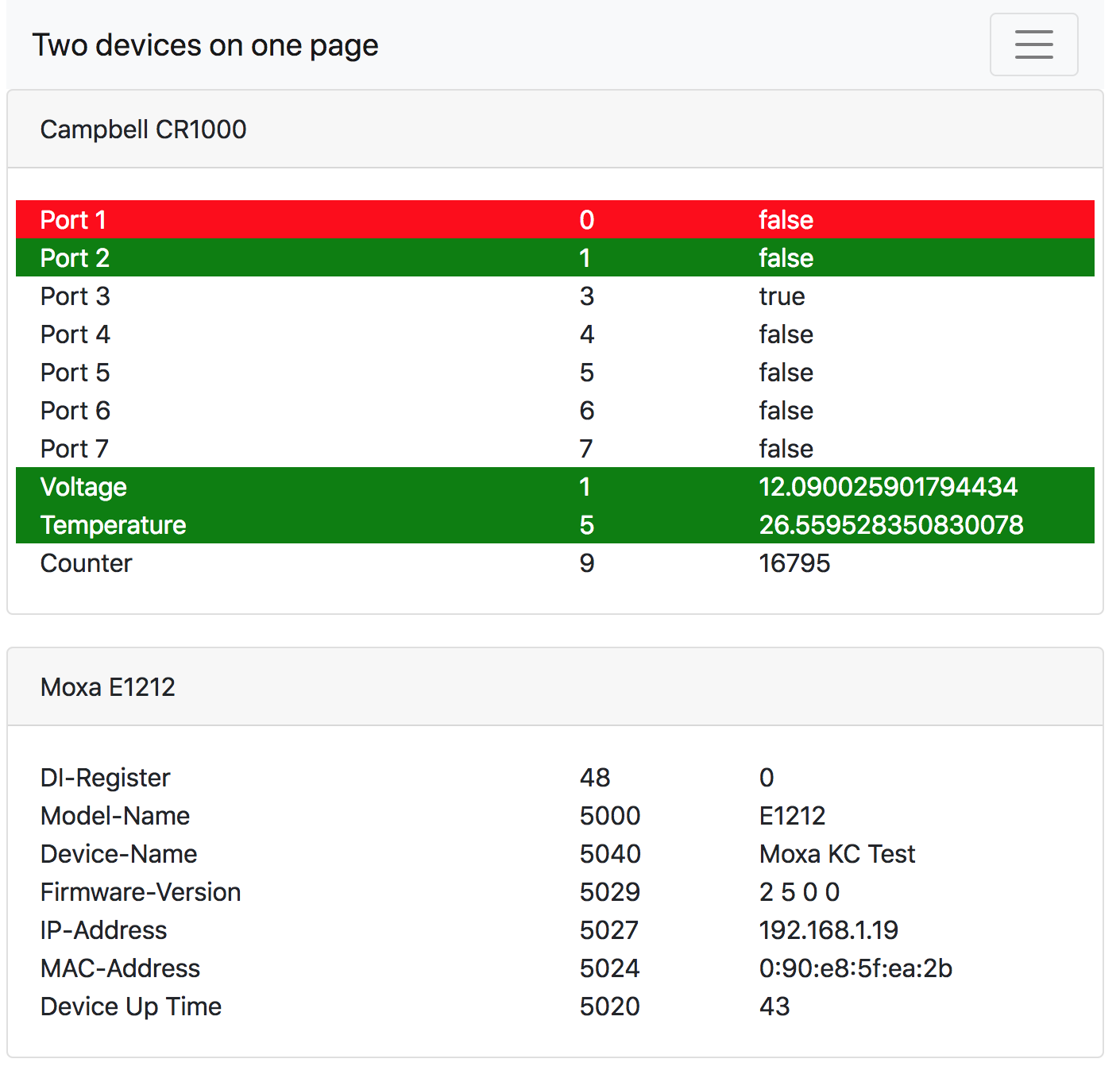The image size is (1120, 1082).
Task: Click the 'Device Up Time' label
Action: [131, 1007]
